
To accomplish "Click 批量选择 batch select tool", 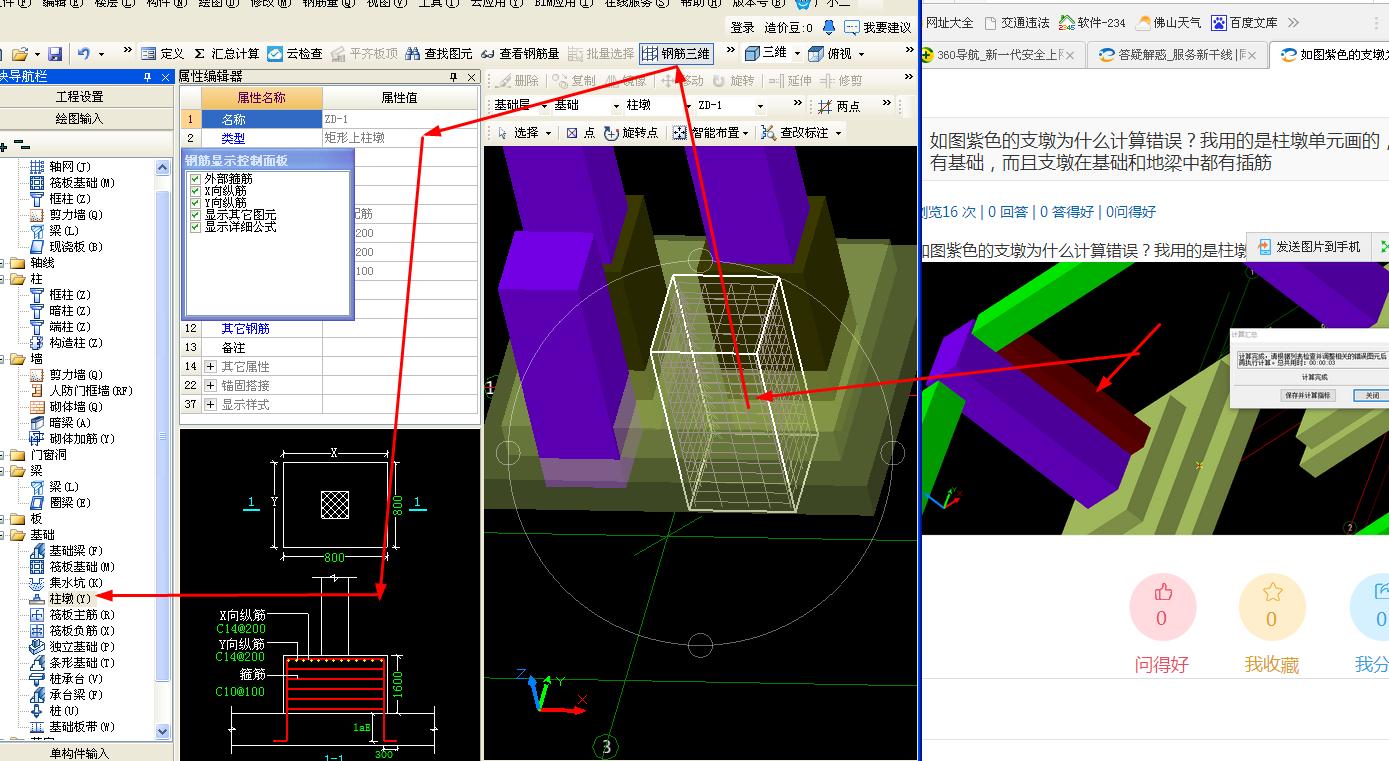I will pos(601,54).
